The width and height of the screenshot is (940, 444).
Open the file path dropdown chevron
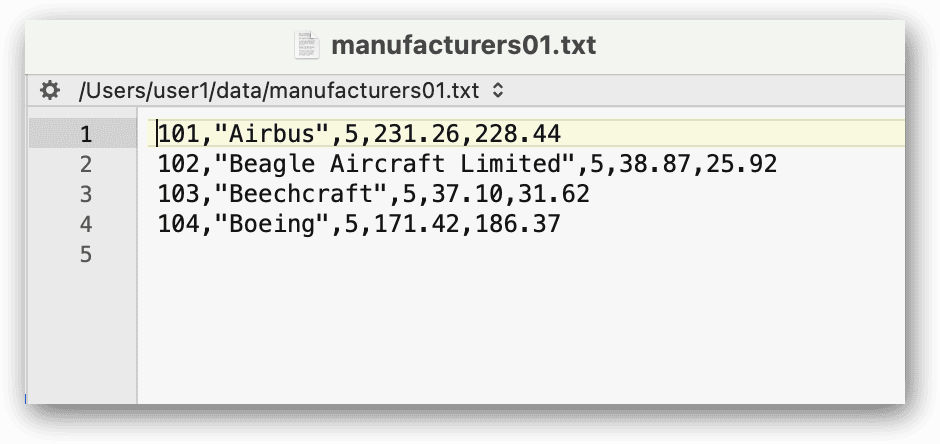[x=498, y=90]
